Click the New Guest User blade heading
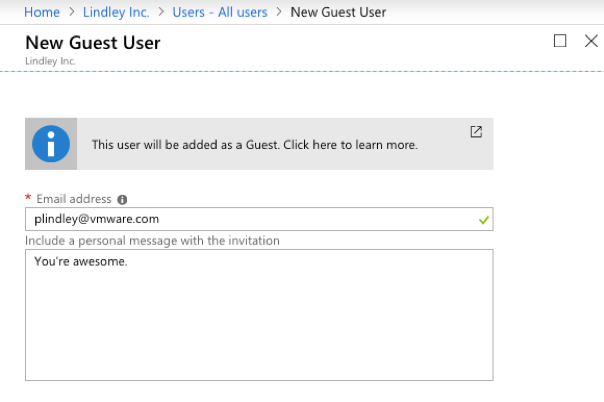The height and width of the screenshot is (402, 604). point(92,43)
